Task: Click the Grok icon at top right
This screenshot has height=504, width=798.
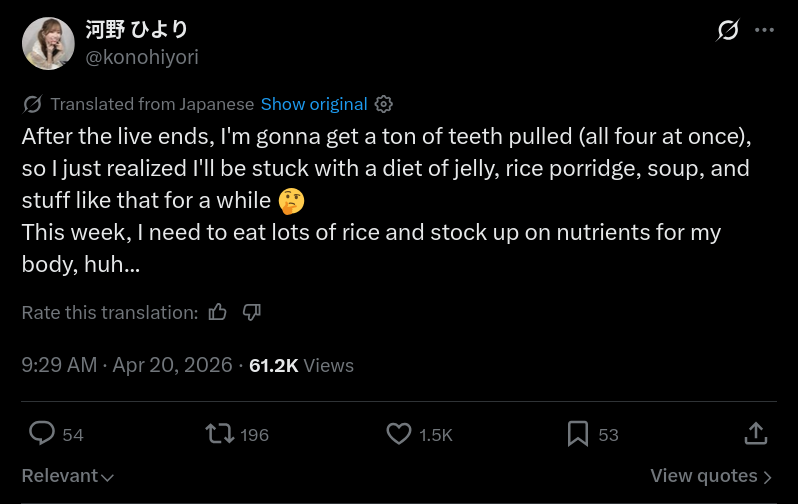Action: click(728, 30)
